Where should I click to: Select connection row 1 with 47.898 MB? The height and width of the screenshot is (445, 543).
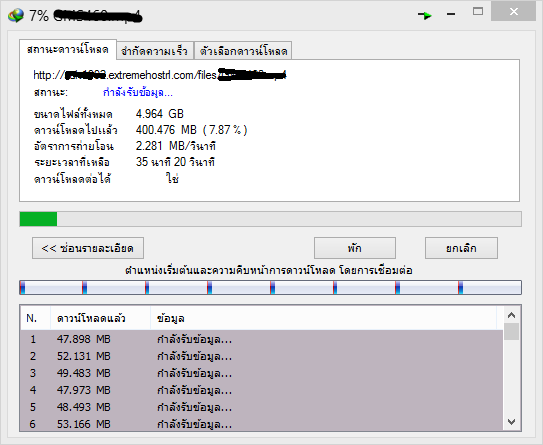[x=261, y=339]
